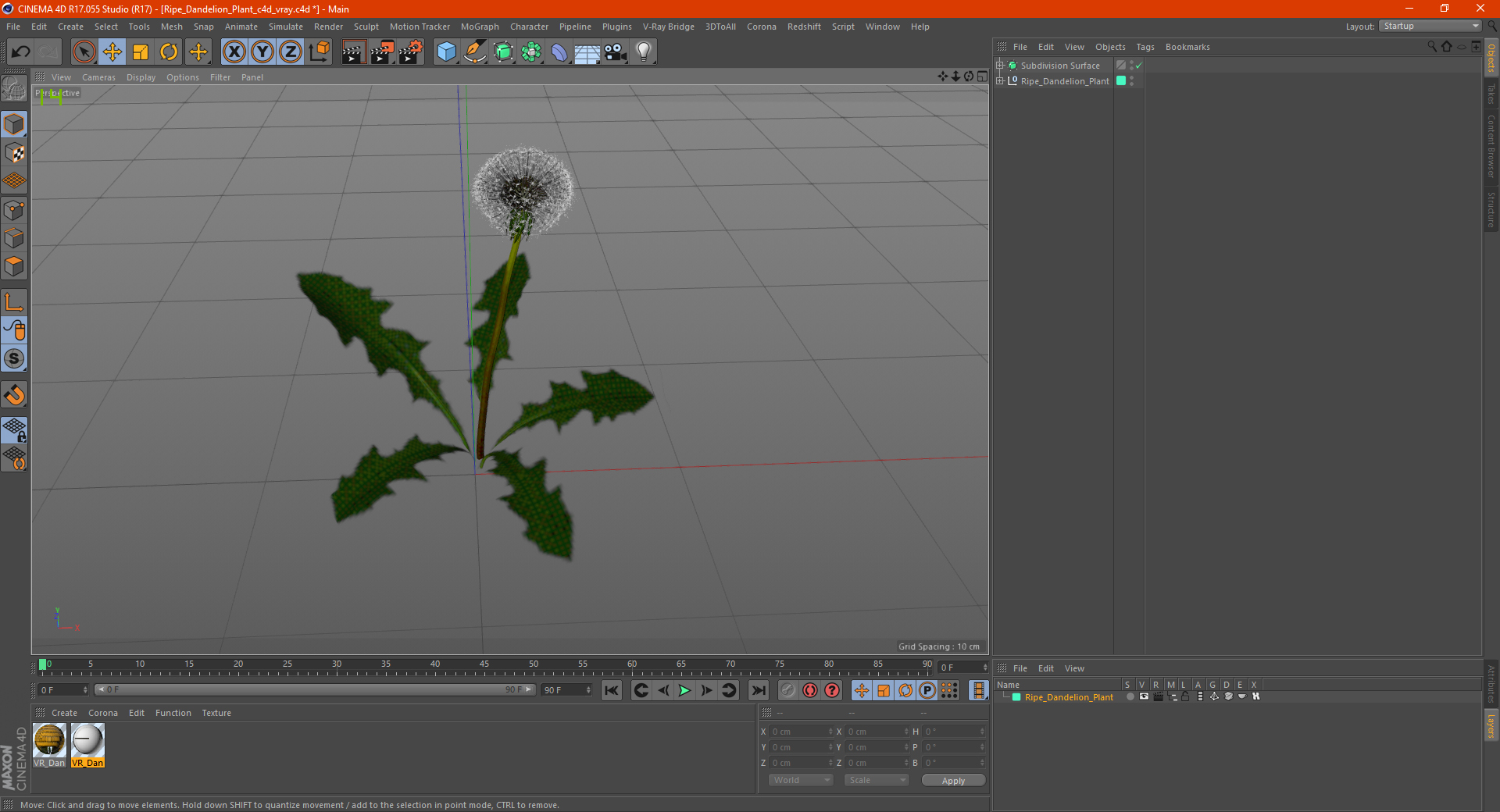The image size is (1500, 812).
Task: Toggle layer solo dot for Ripe_Dandelion_Plant
Action: point(1130,696)
